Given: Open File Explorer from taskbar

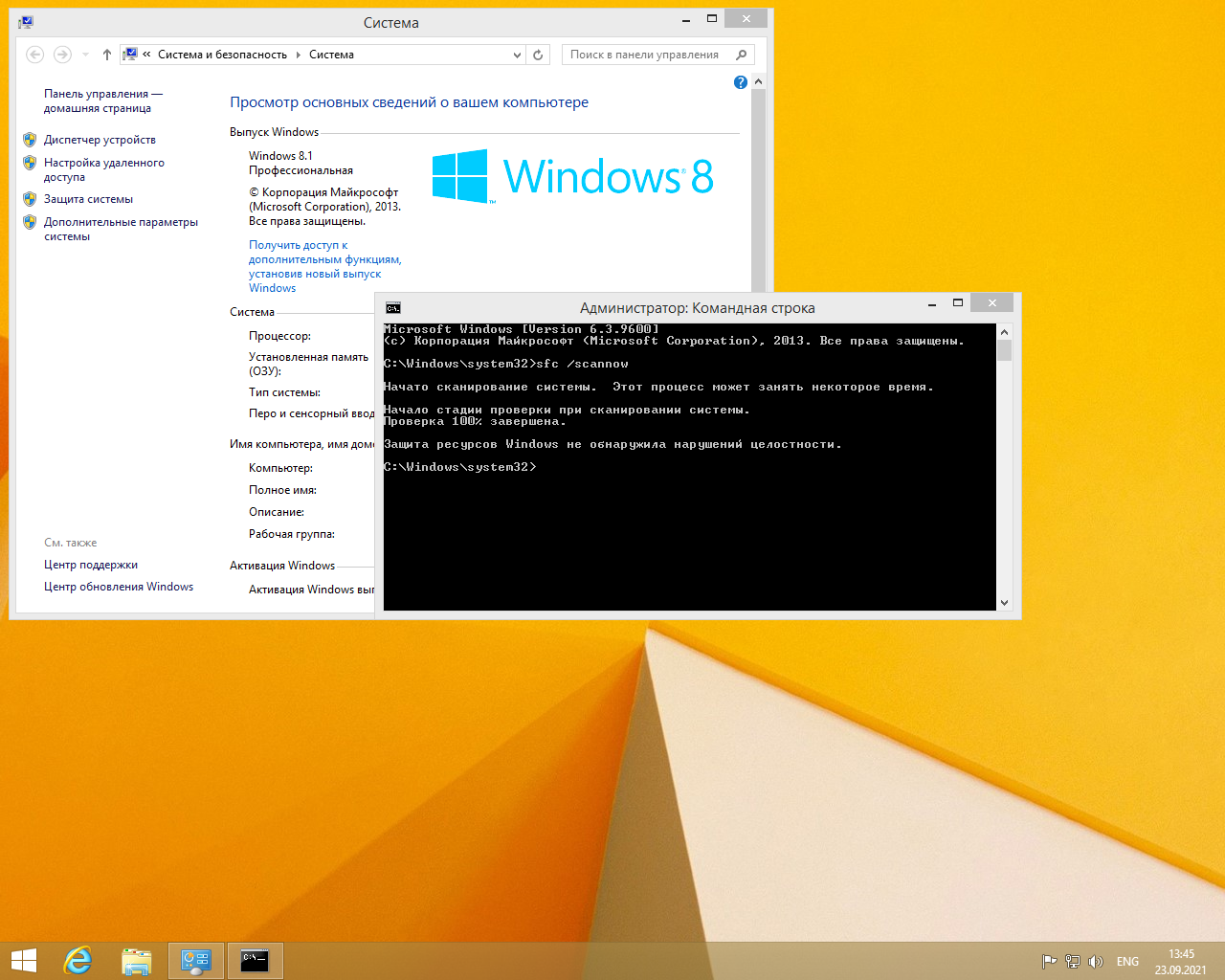Looking at the screenshot, I should [137, 961].
